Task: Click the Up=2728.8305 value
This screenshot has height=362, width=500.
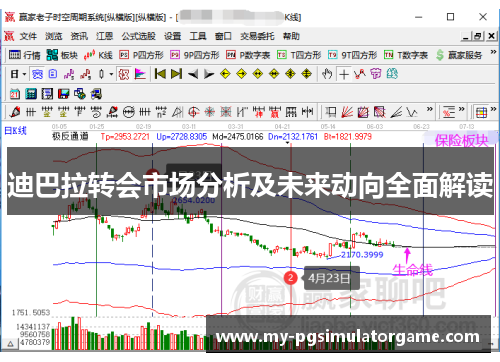Action: pos(182,136)
